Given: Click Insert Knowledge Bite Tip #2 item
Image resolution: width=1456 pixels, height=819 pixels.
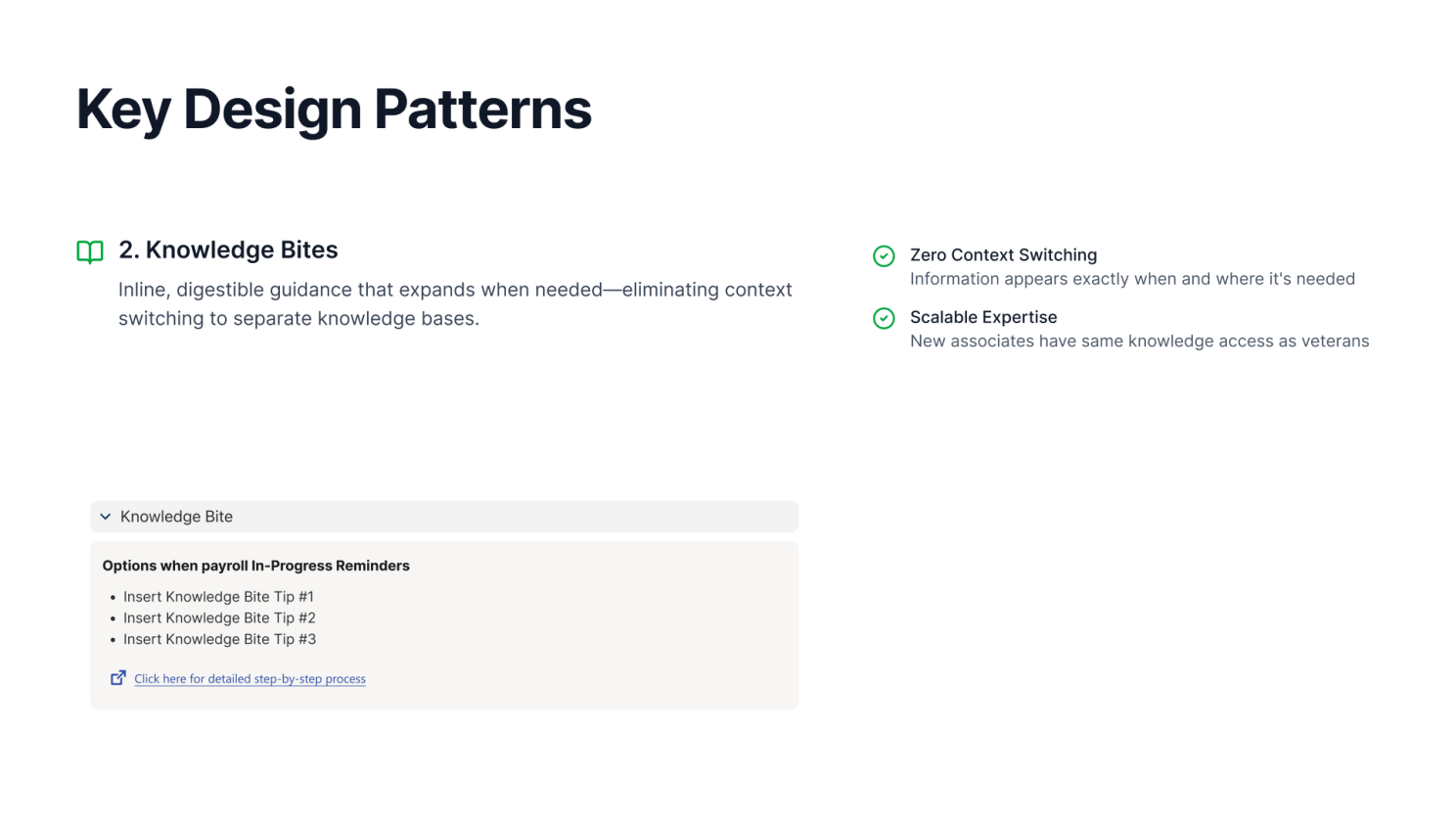Looking at the screenshot, I should pyautogui.click(x=219, y=618).
